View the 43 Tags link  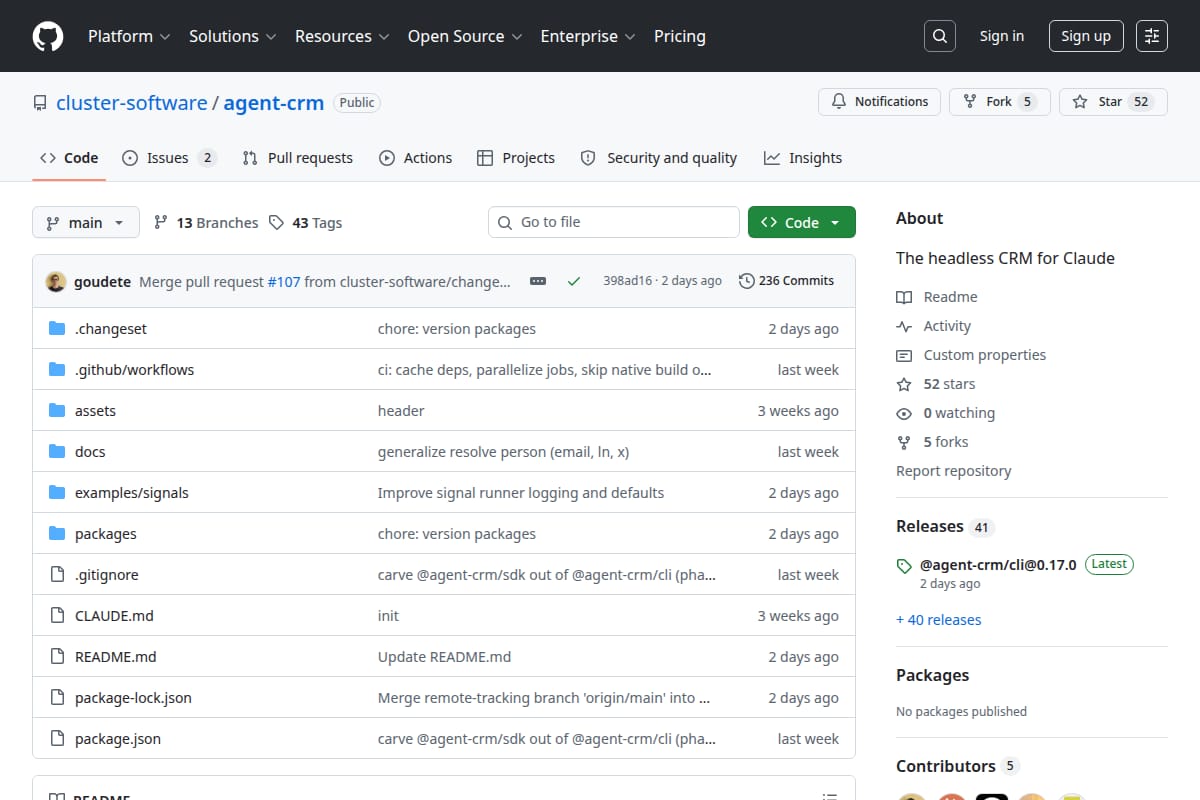pyautogui.click(x=306, y=222)
